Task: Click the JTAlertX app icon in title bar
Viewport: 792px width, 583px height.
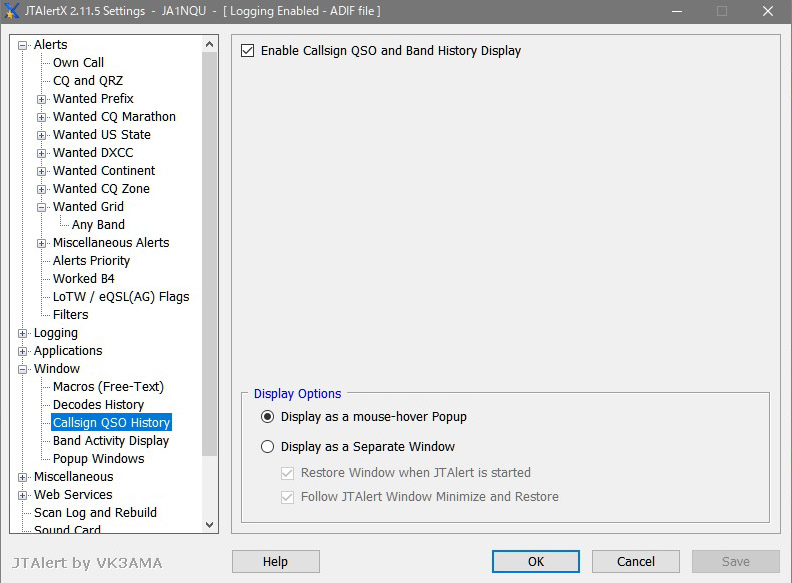Action: 12,11
